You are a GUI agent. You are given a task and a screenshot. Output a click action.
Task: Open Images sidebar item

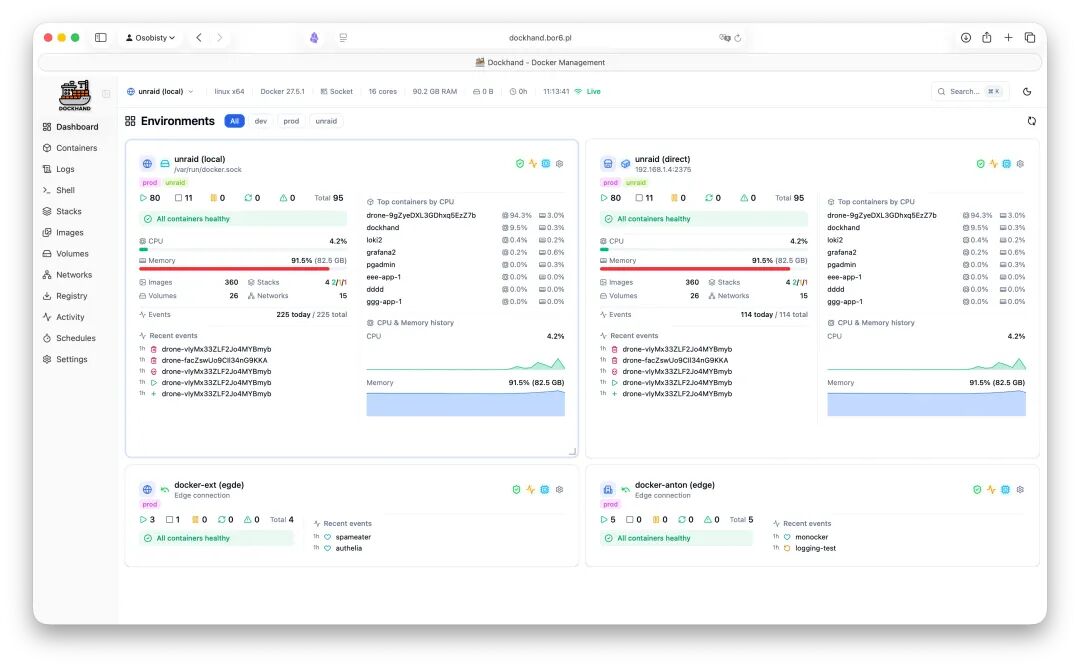tap(63, 233)
